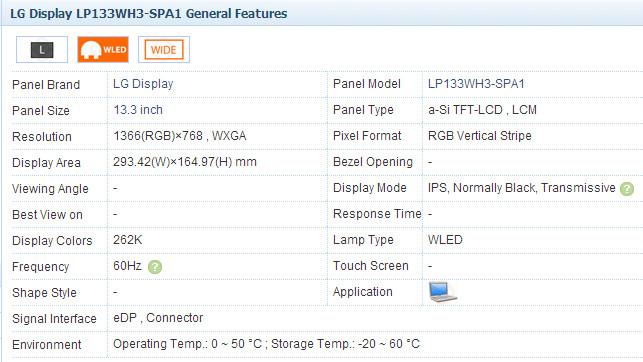Click the "a-Si TFT-LCD , LCM" panel type value
643x362 pixels.
tap(482, 110)
